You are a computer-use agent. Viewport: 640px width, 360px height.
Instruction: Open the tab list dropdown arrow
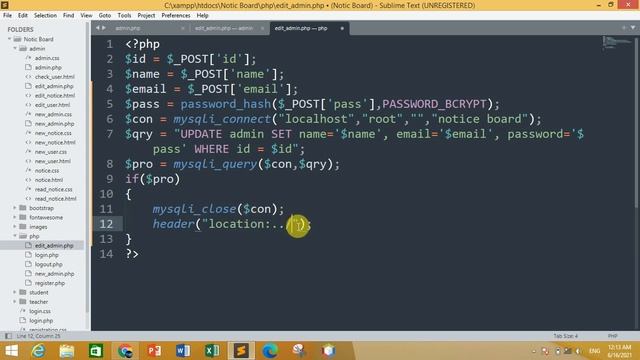coord(633,28)
